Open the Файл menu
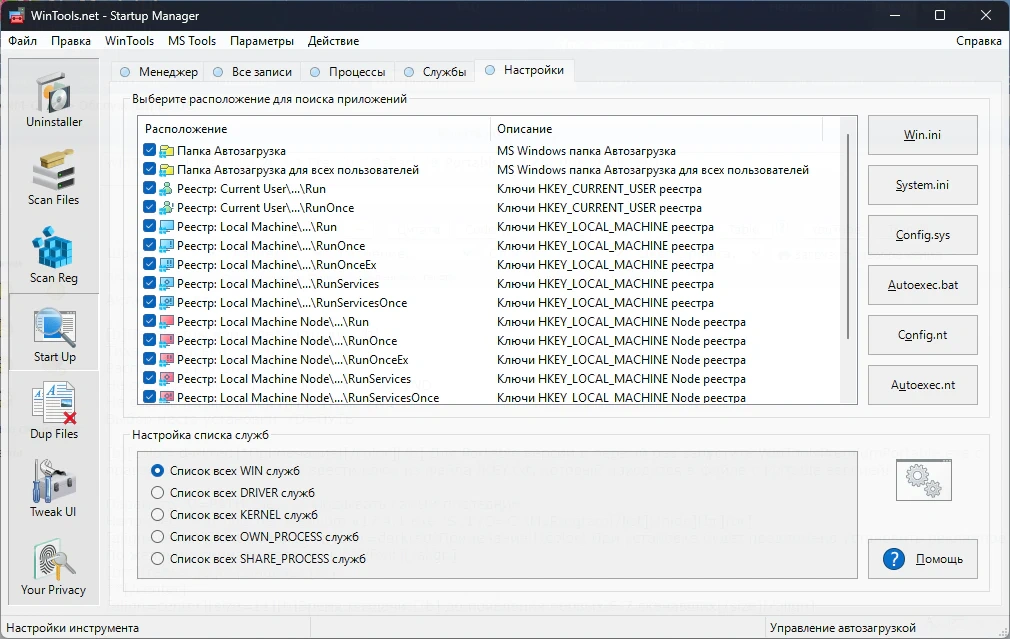This screenshot has width=1010, height=639. [x=23, y=41]
